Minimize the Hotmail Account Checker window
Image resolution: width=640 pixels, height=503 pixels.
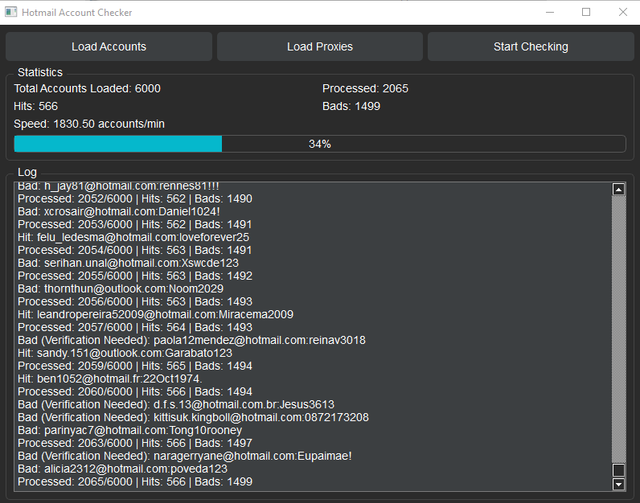(540, 12)
